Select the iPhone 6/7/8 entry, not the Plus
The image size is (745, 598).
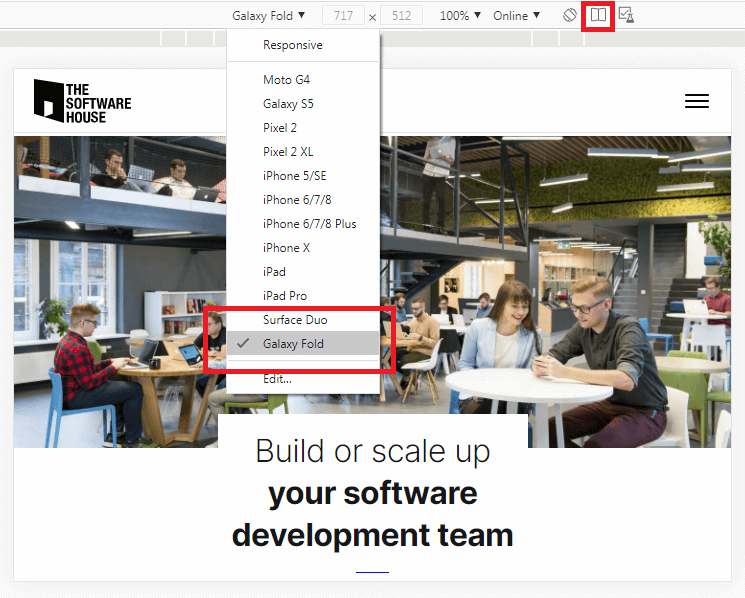point(303,199)
